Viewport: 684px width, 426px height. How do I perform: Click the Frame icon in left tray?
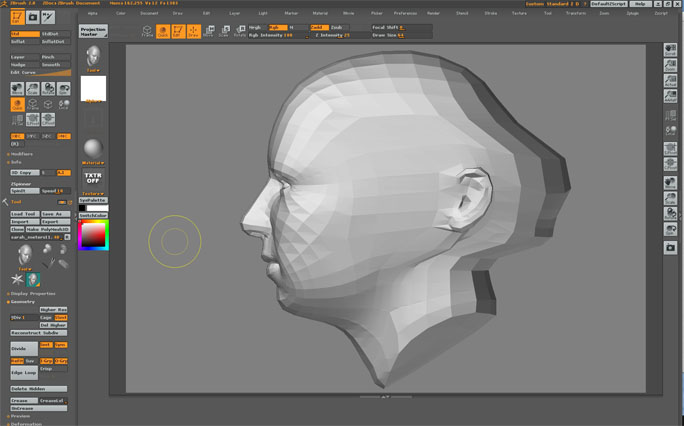coord(32,105)
